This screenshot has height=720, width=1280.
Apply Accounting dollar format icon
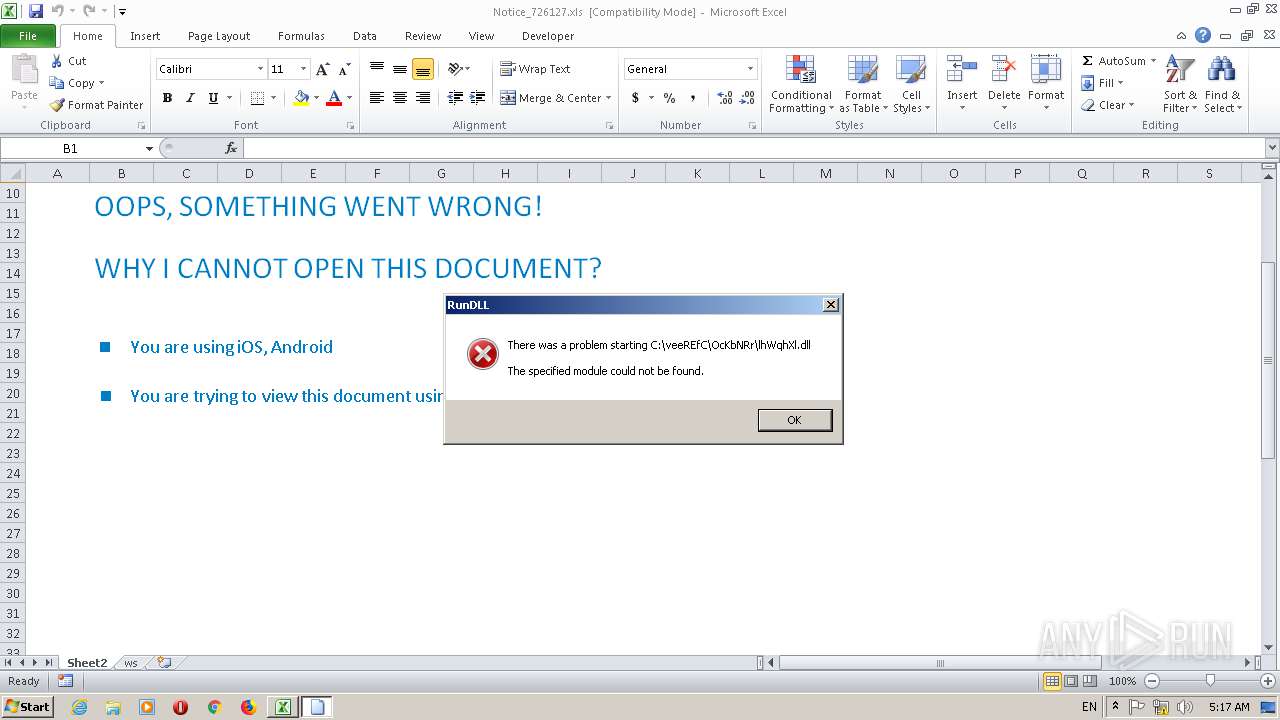point(635,98)
